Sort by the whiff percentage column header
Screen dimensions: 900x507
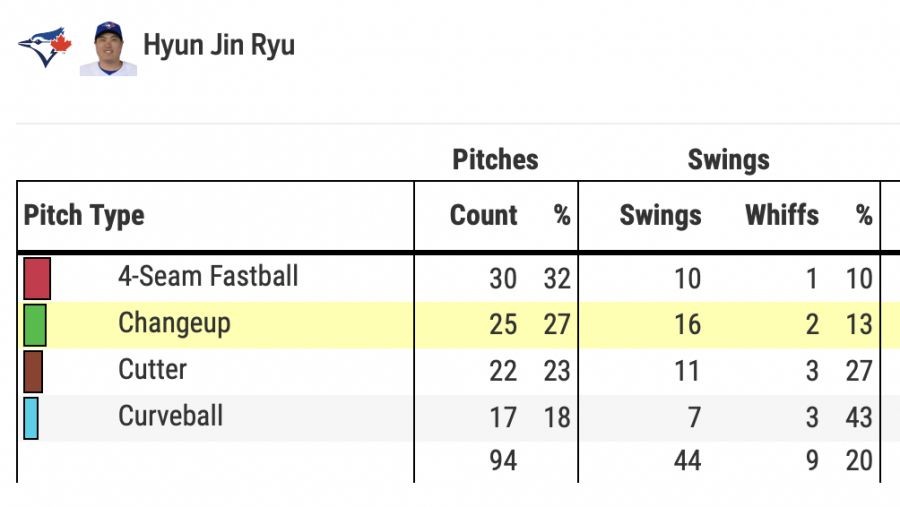pos(864,215)
